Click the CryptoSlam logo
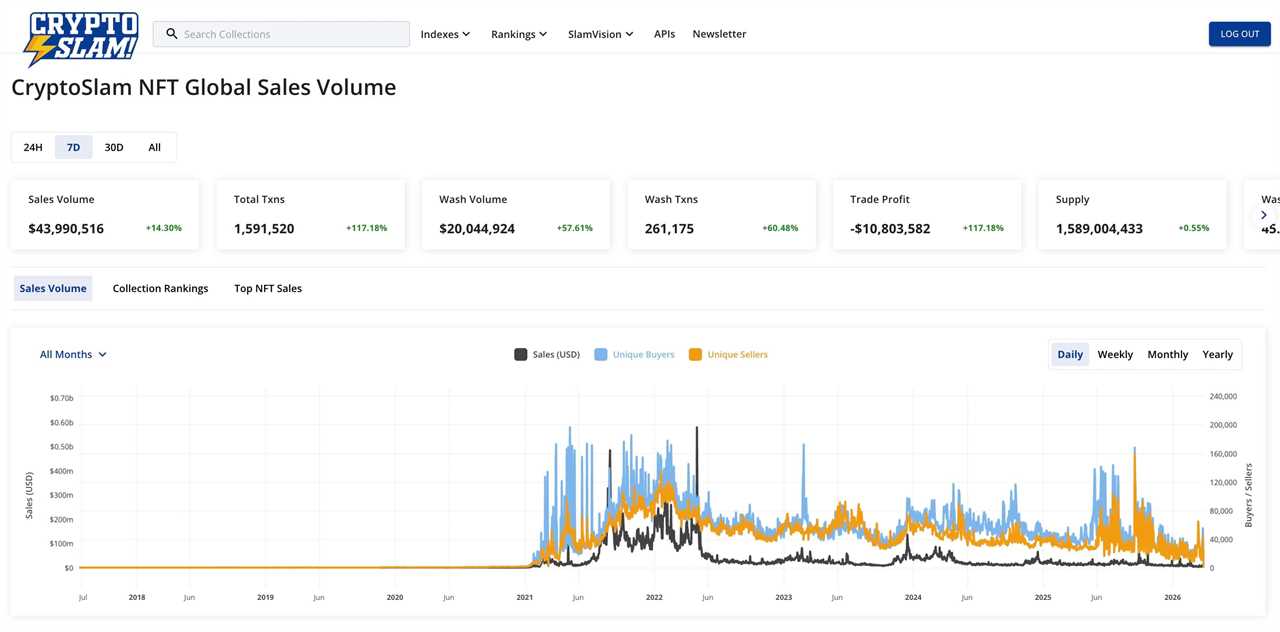Screen dimensions: 1280x632 (81, 38)
